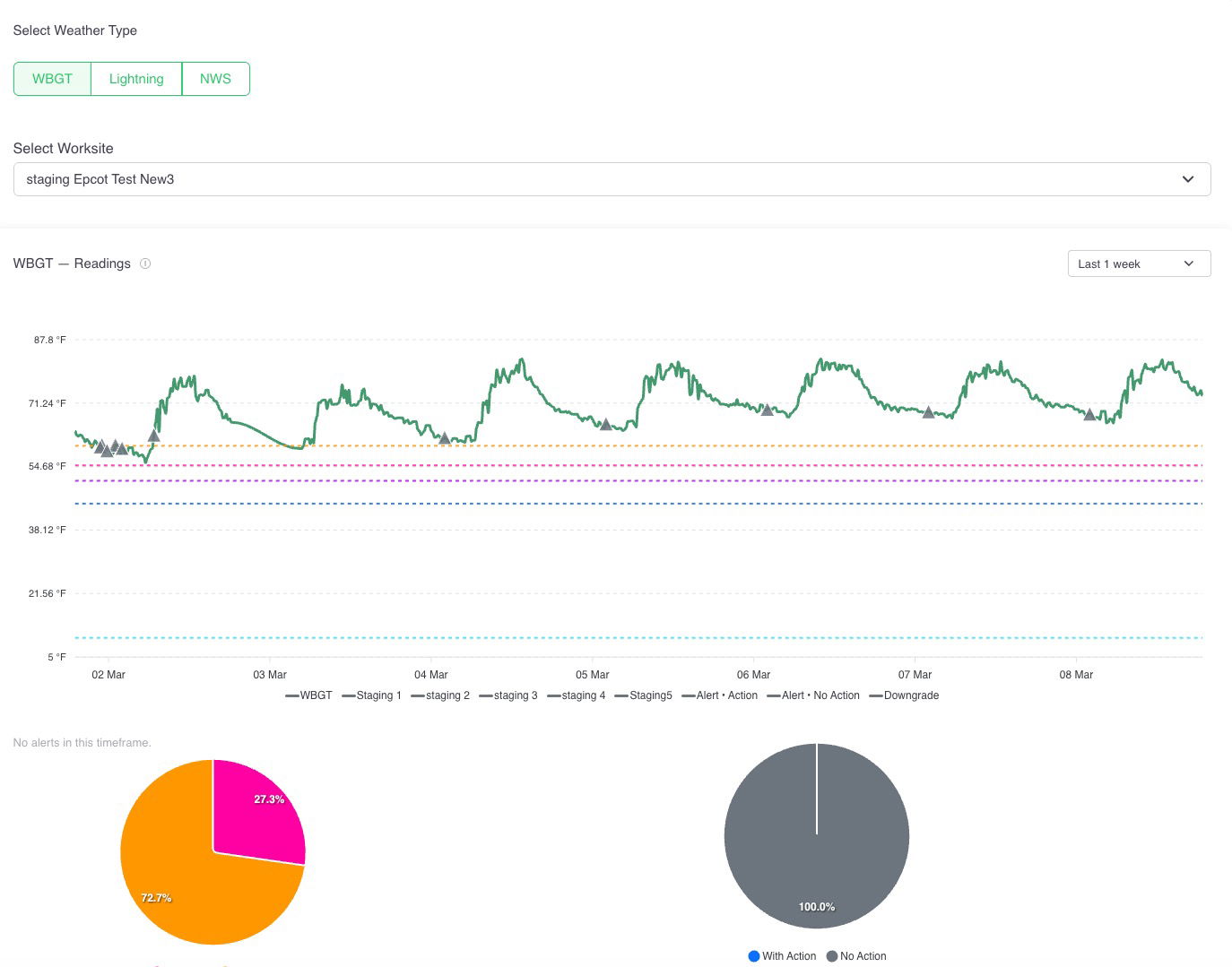
Task: Click the alert triangle marker near 08 Mar
Action: [1089, 415]
